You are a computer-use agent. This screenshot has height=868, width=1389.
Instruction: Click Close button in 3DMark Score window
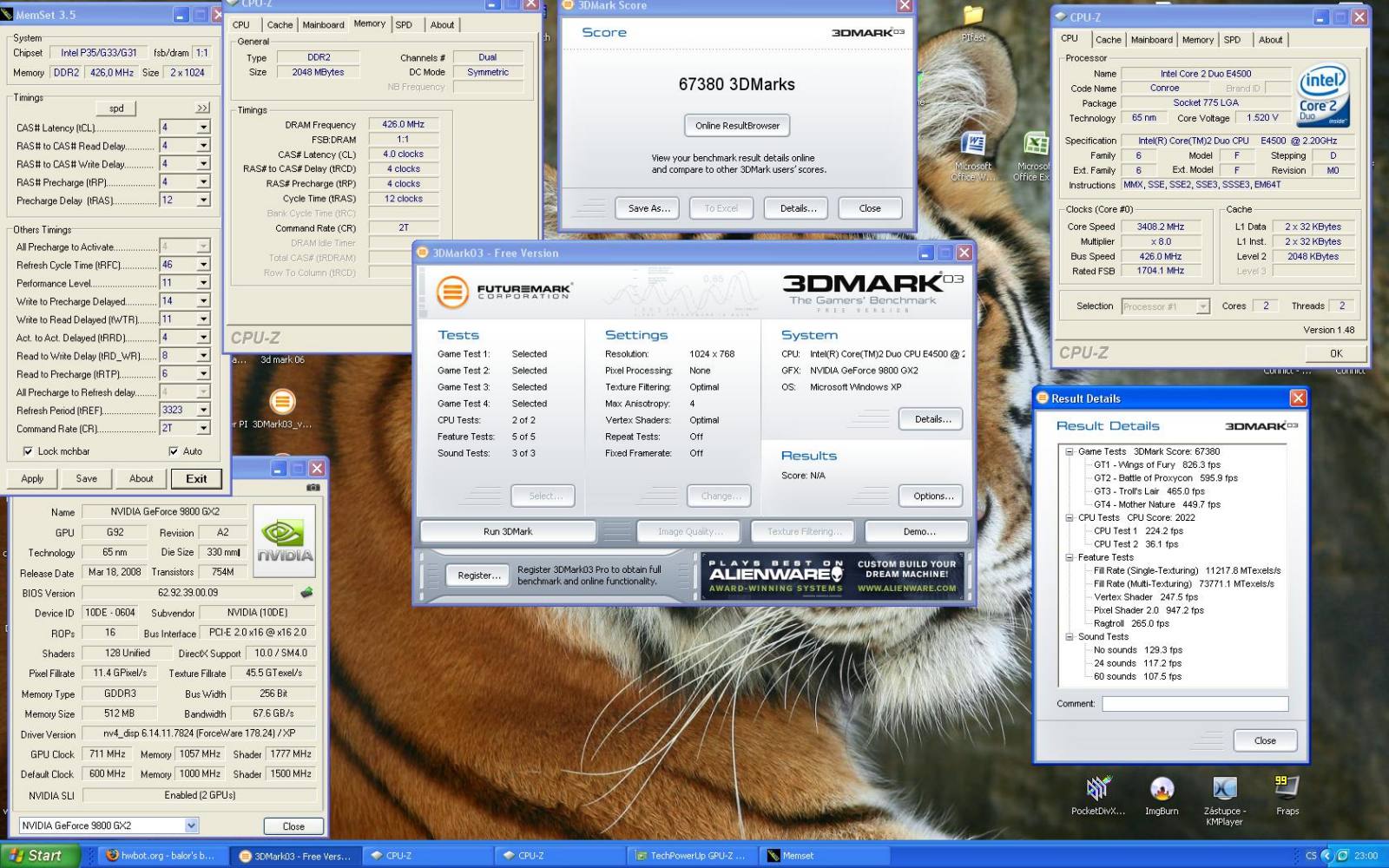pos(870,208)
